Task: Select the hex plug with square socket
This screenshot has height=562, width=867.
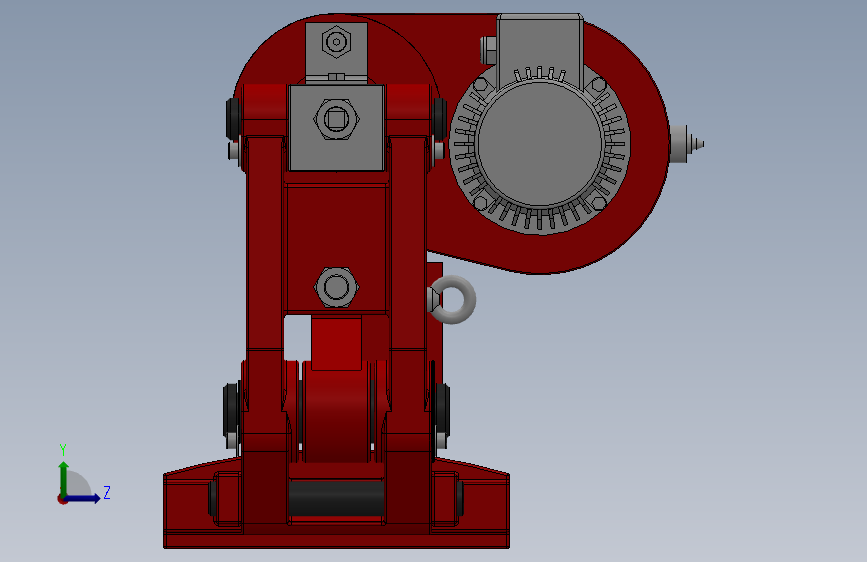Action: click(336, 119)
